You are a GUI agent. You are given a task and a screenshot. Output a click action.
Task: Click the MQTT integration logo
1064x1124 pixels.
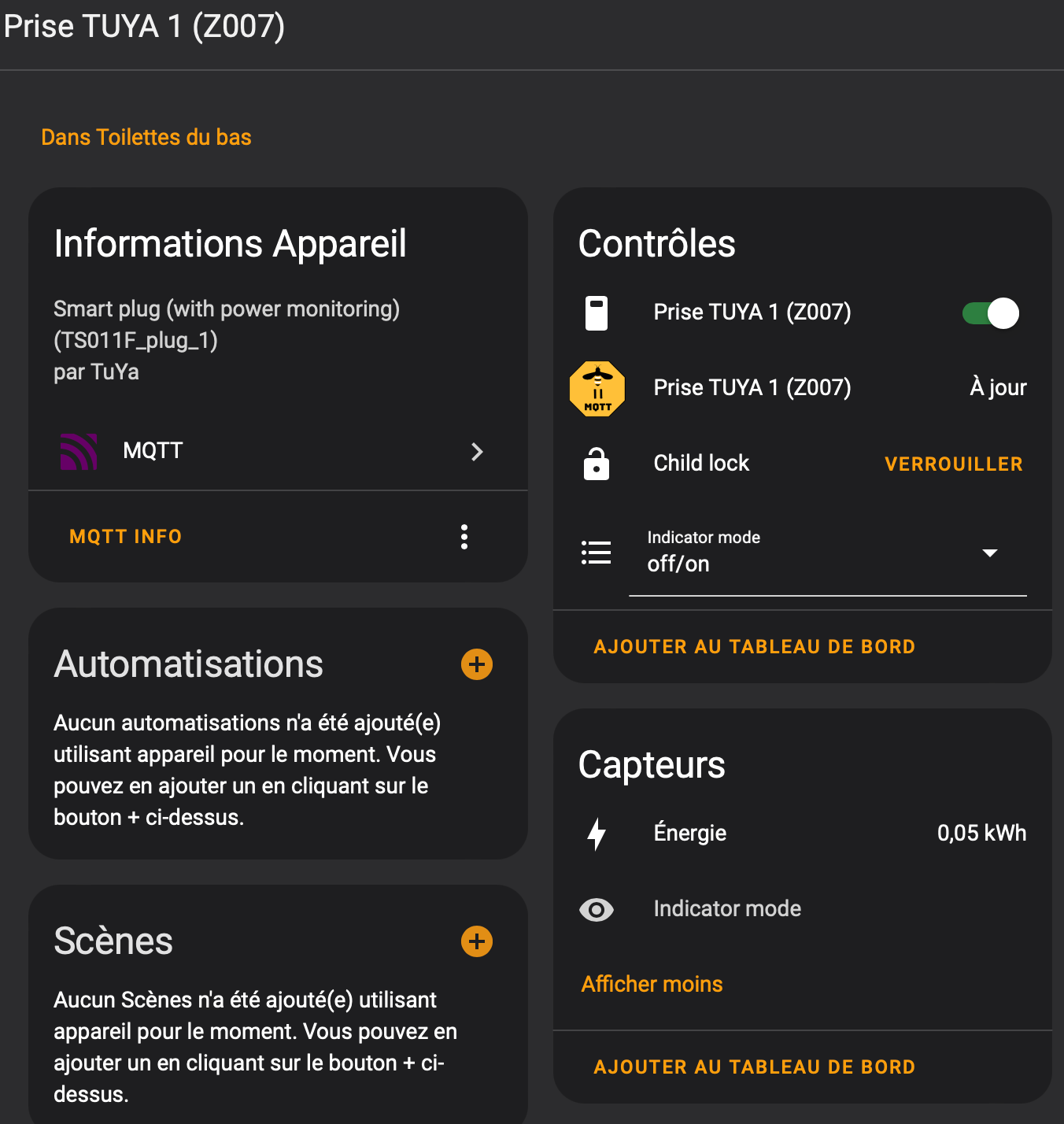coord(79,451)
